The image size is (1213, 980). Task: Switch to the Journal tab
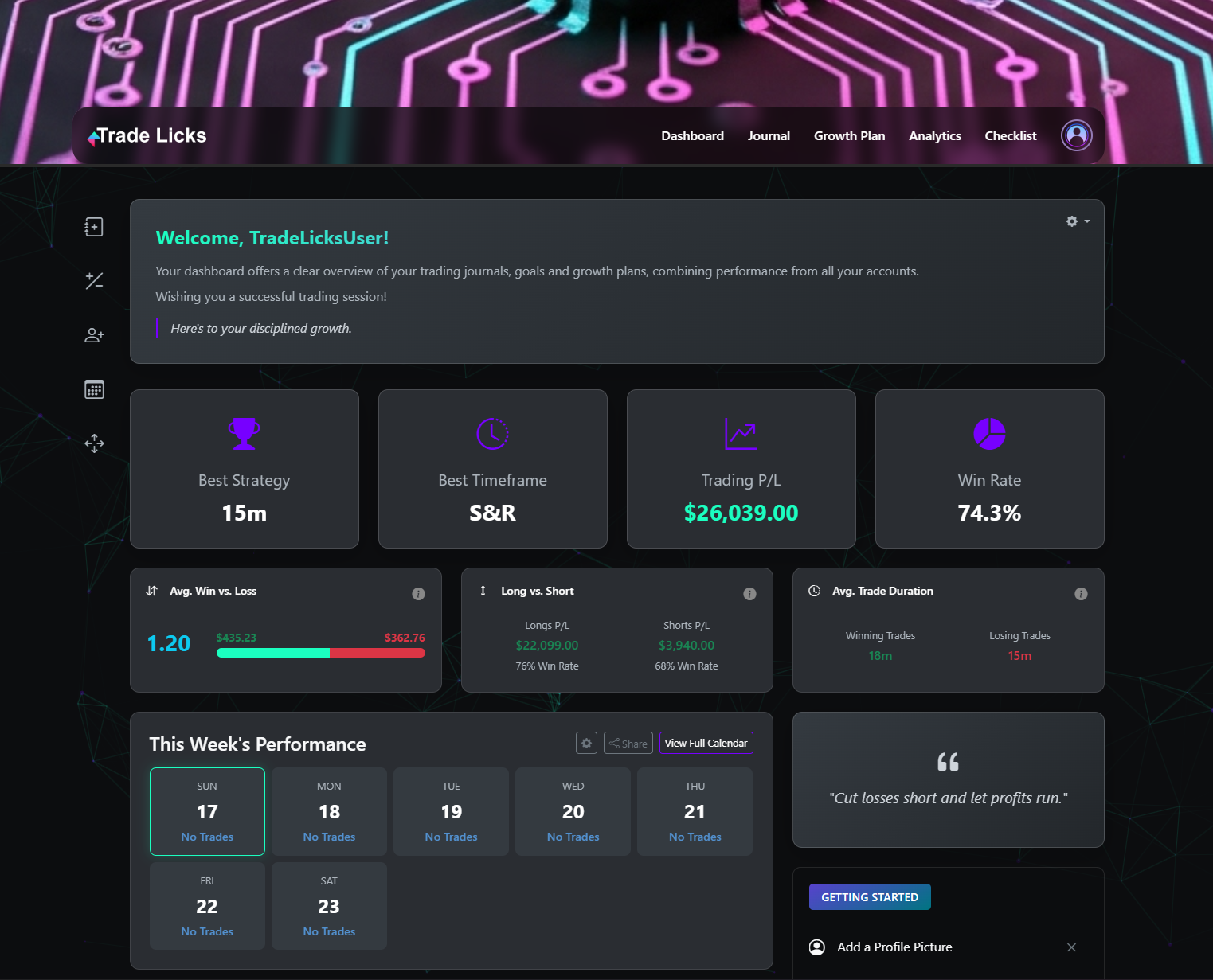[x=768, y=135]
